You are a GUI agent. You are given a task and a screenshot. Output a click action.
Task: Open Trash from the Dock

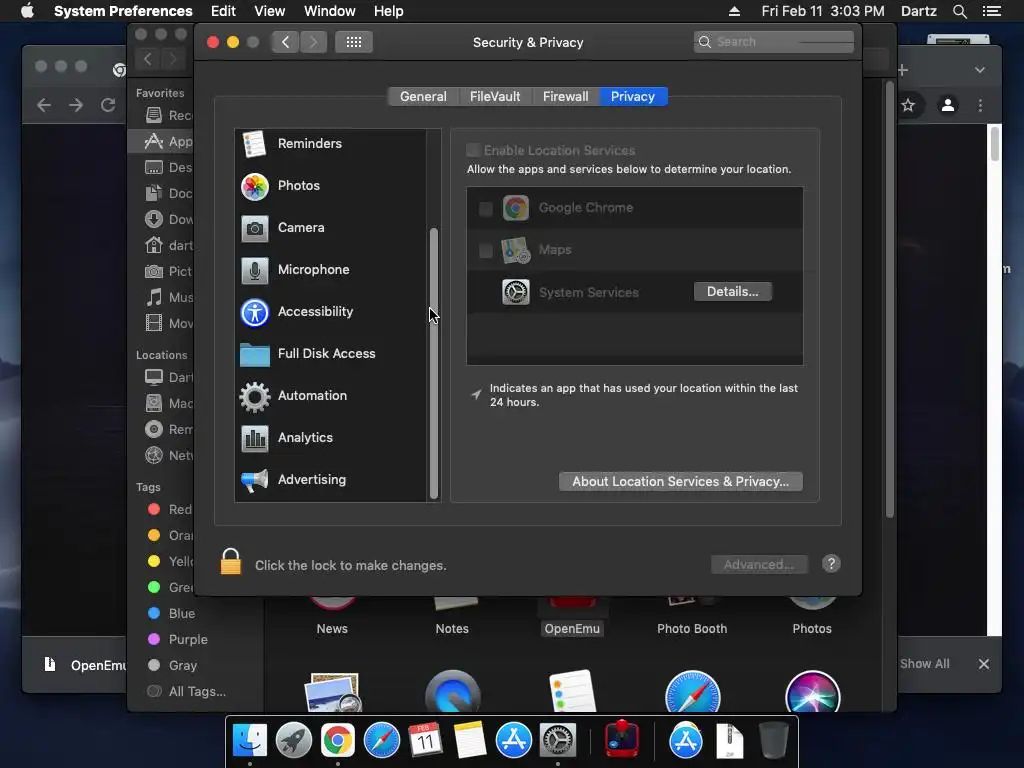[773, 740]
